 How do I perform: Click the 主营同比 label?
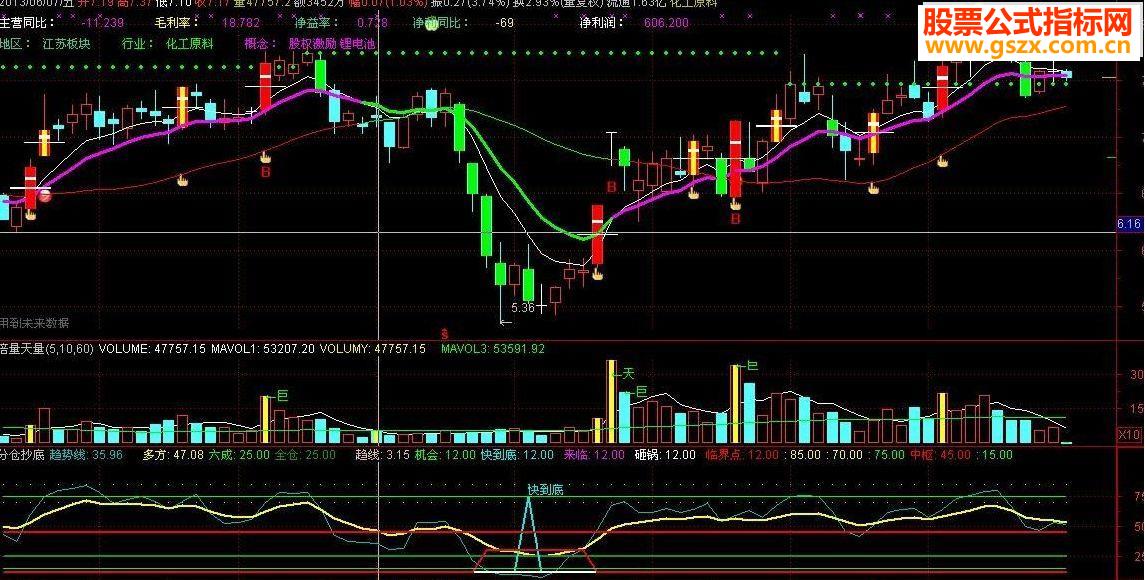tap(27, 23)
